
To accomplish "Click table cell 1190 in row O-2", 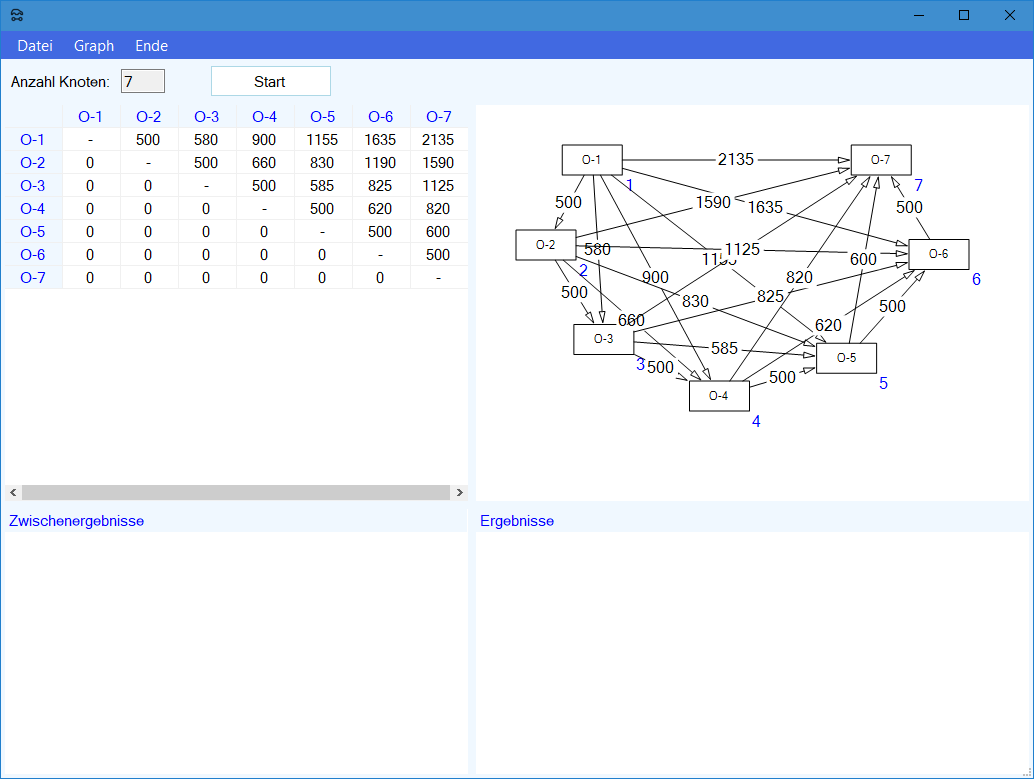I will click(x=380, y=163).
